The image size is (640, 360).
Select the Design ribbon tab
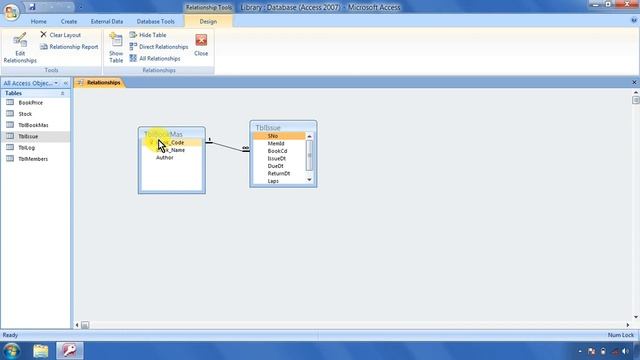(x=208, y=21)
